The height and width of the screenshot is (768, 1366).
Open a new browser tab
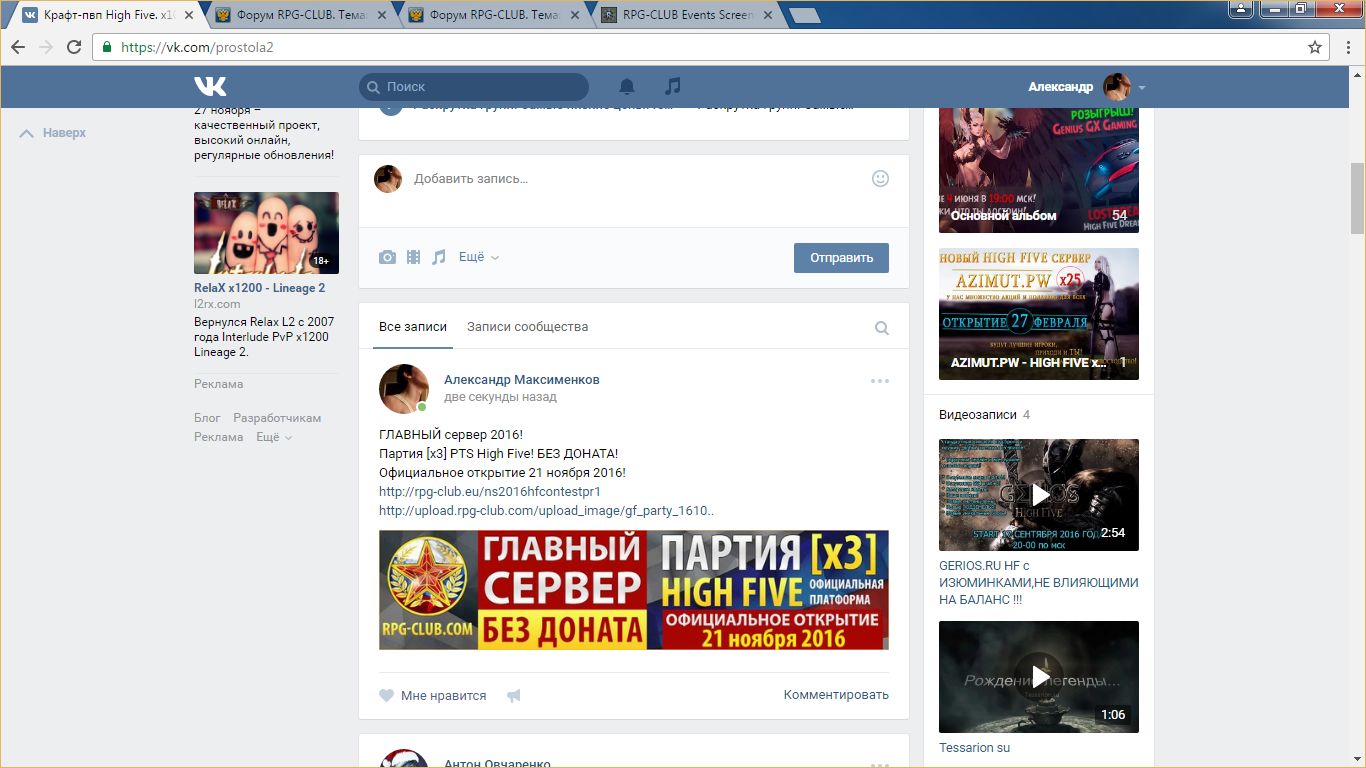(x=804, y=16)
